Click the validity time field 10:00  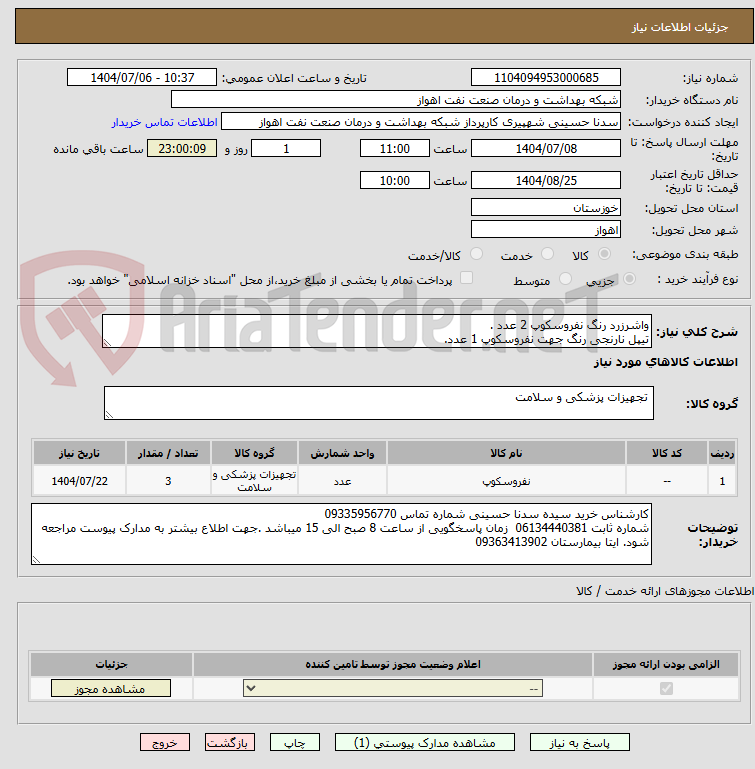click(x=395, y=180)
